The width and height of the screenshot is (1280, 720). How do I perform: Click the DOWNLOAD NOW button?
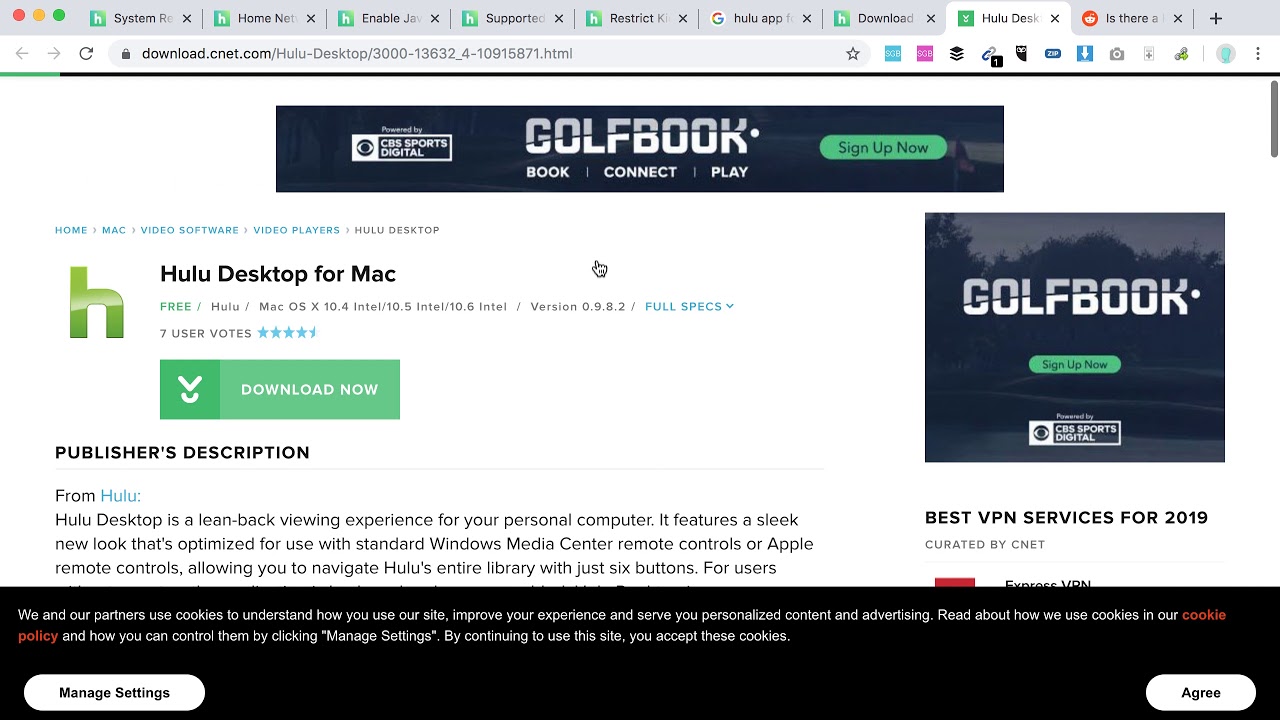click(x=280, y=390)
